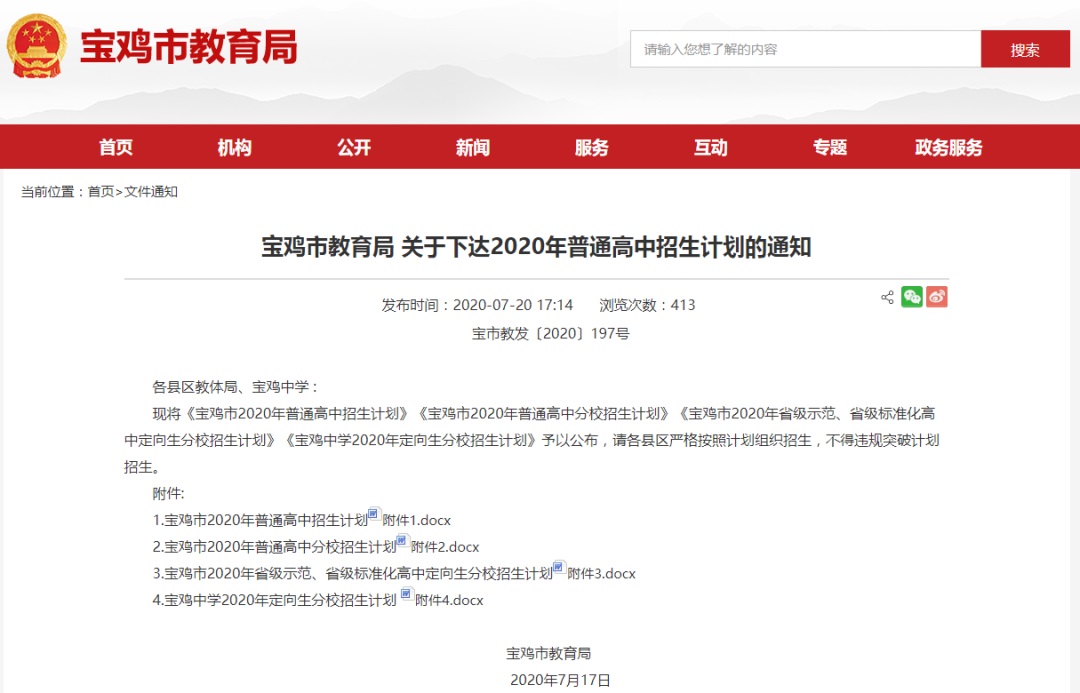Click the docx icon beside 附件2
This screenshot has height=693, width=1080.
click(x=402, y=542)
